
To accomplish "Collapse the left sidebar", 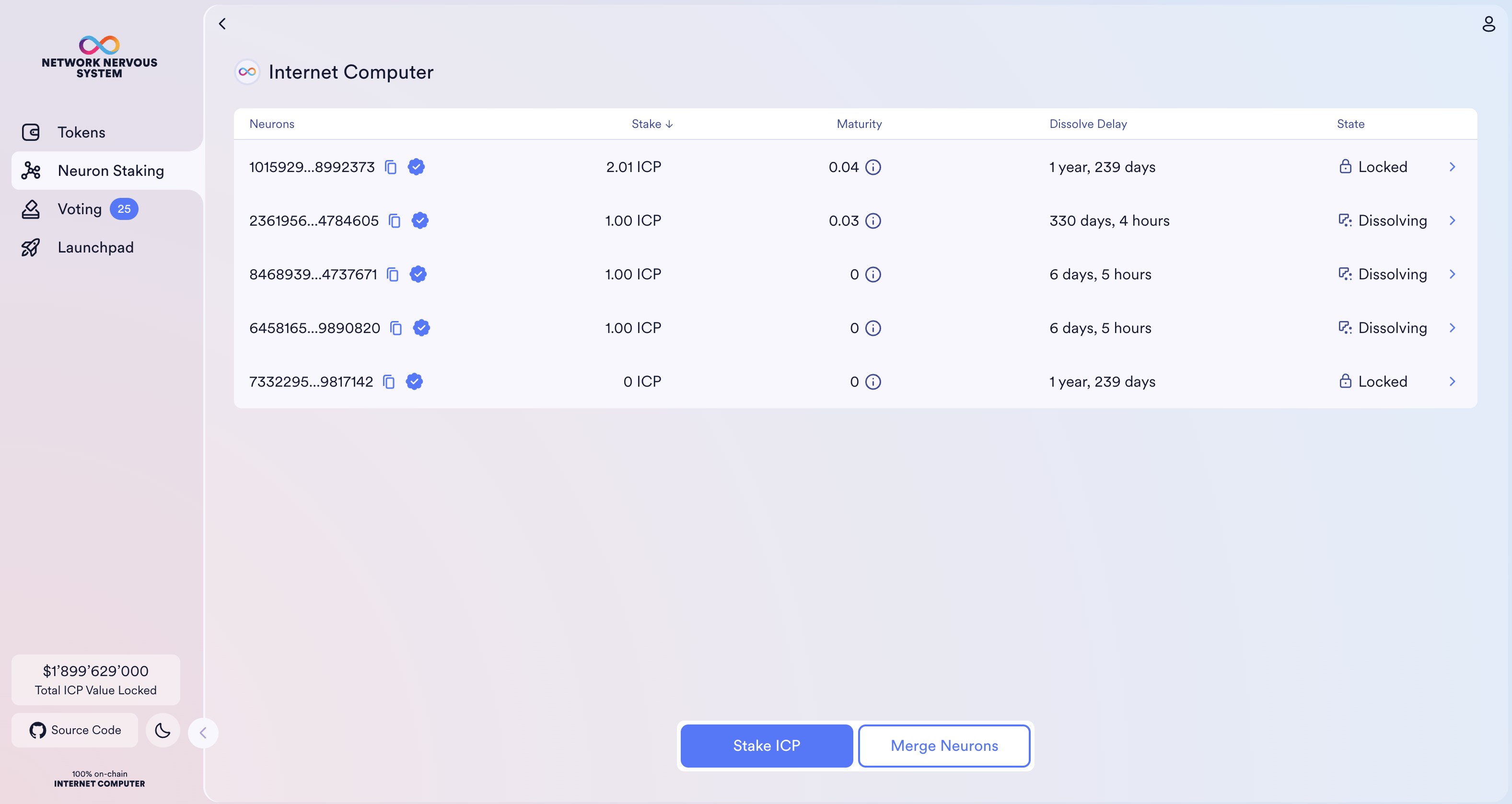I will [x=203, y=733].
